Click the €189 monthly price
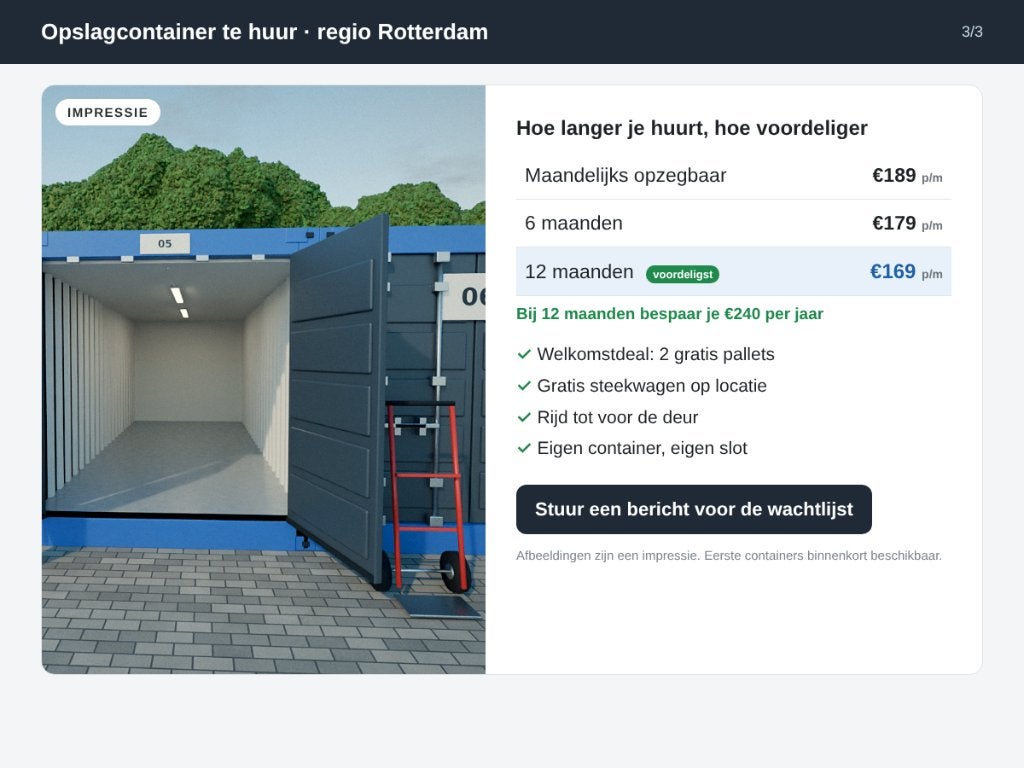The width and height of the screenshot is (1024, 768). [894, 175]
